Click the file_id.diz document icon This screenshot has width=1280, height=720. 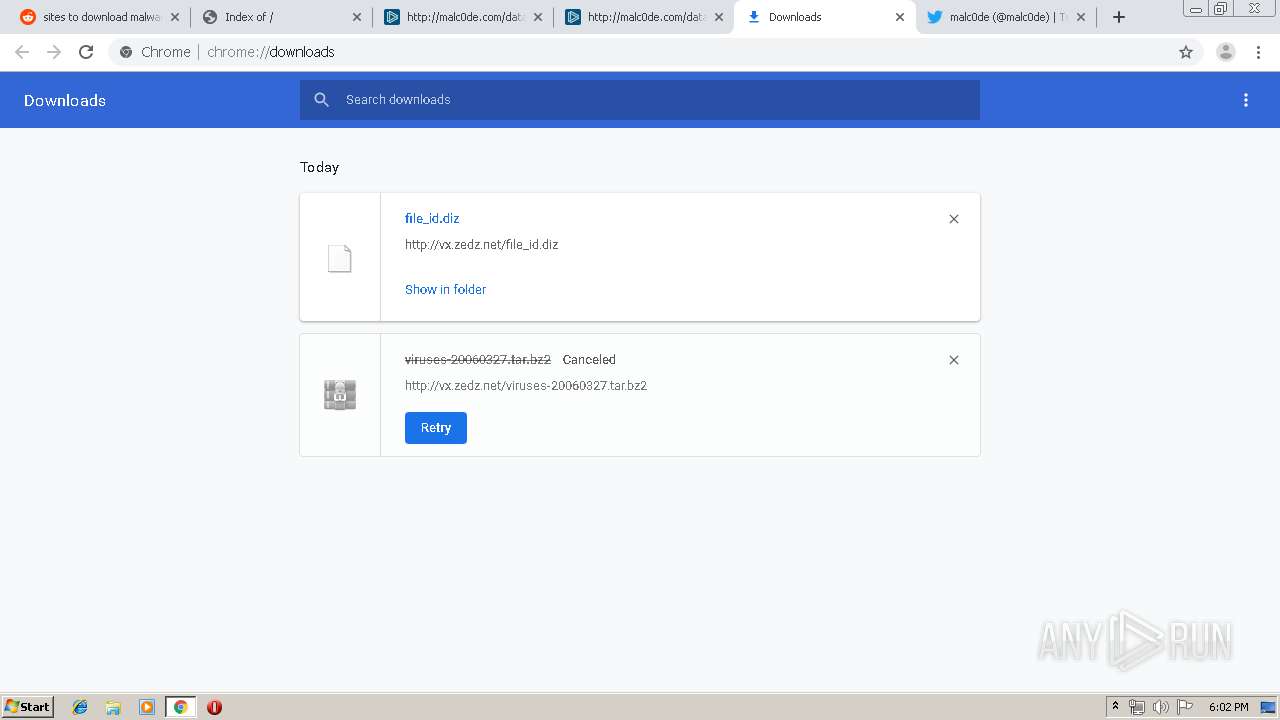340,258
